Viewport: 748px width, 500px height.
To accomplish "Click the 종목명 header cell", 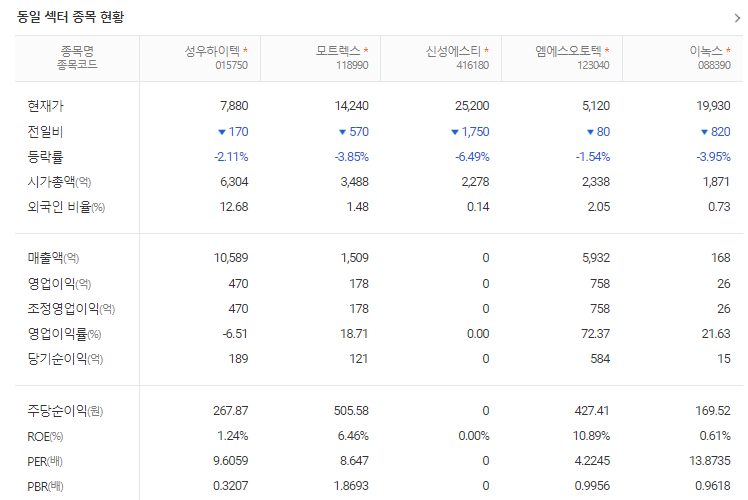I will 77,58.
